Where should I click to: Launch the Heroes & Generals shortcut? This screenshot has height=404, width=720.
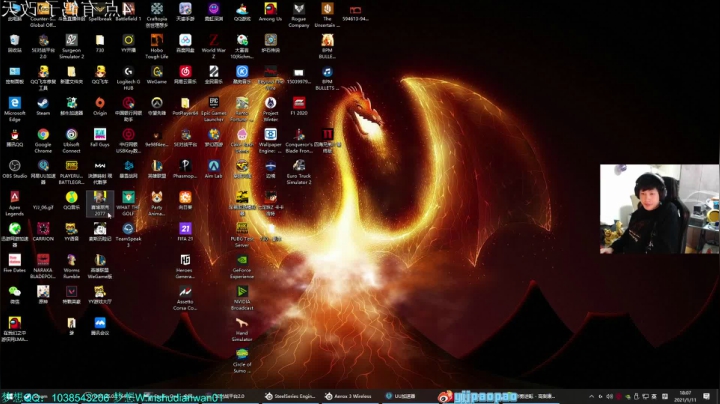[185, 266]
